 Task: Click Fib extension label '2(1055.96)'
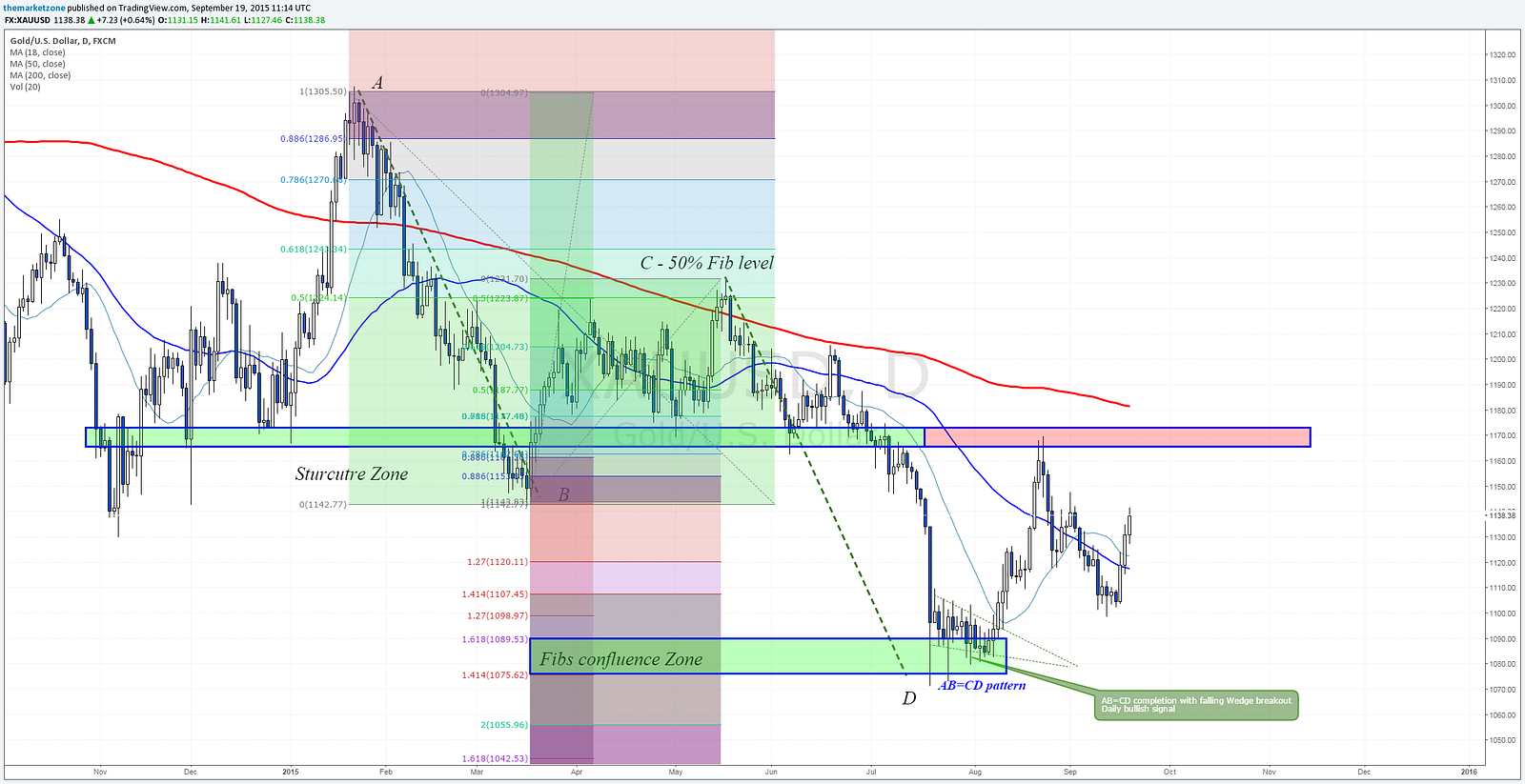click(x=504, y=725)
